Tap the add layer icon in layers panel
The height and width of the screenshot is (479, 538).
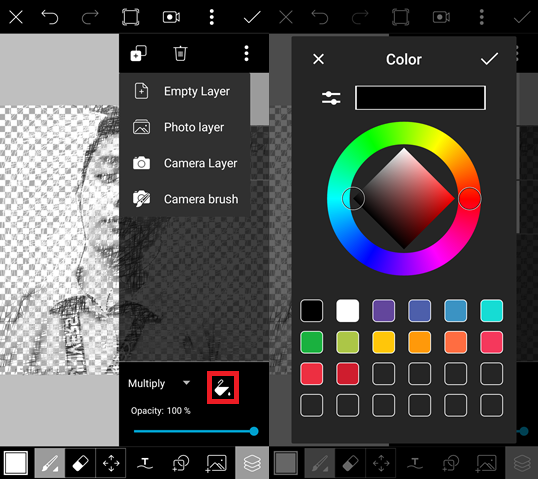139,53
